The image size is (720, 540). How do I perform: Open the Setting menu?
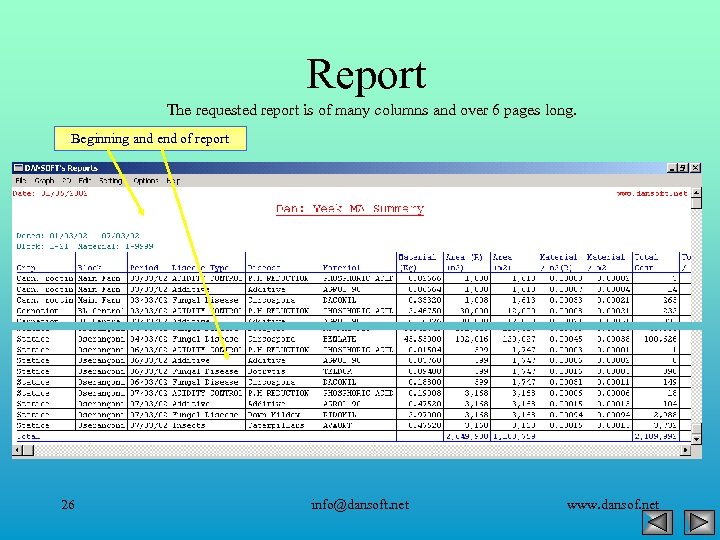point(111,180)
